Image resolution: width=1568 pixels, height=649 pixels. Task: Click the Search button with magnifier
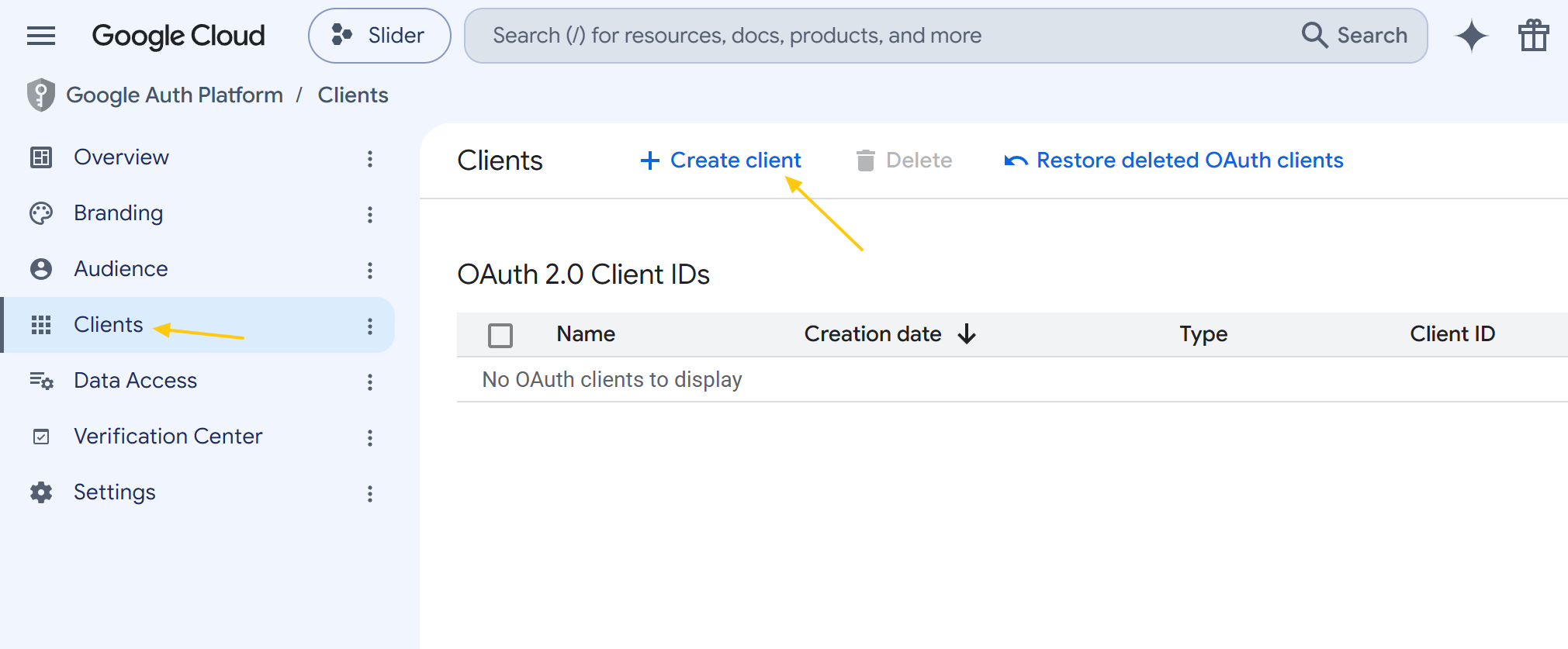coord(1354,36)
